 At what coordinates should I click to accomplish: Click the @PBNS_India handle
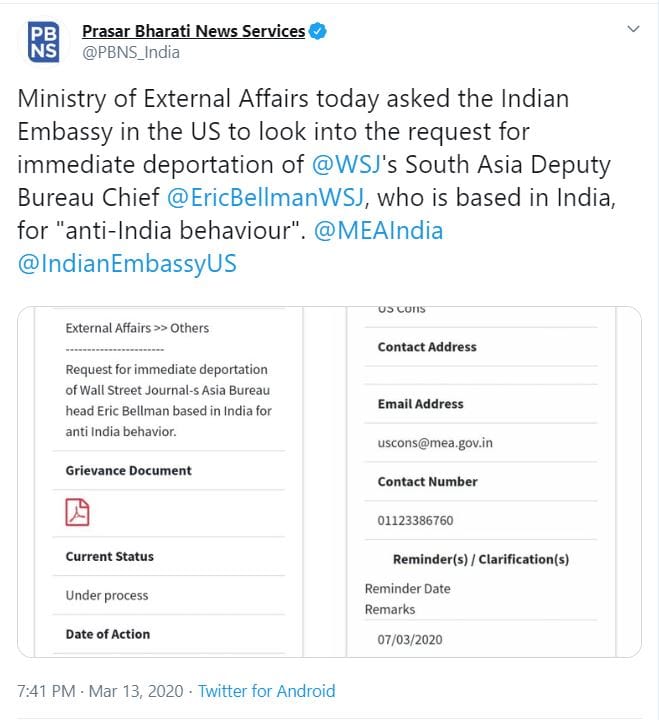pyautogui.click(x=130, y=52)
